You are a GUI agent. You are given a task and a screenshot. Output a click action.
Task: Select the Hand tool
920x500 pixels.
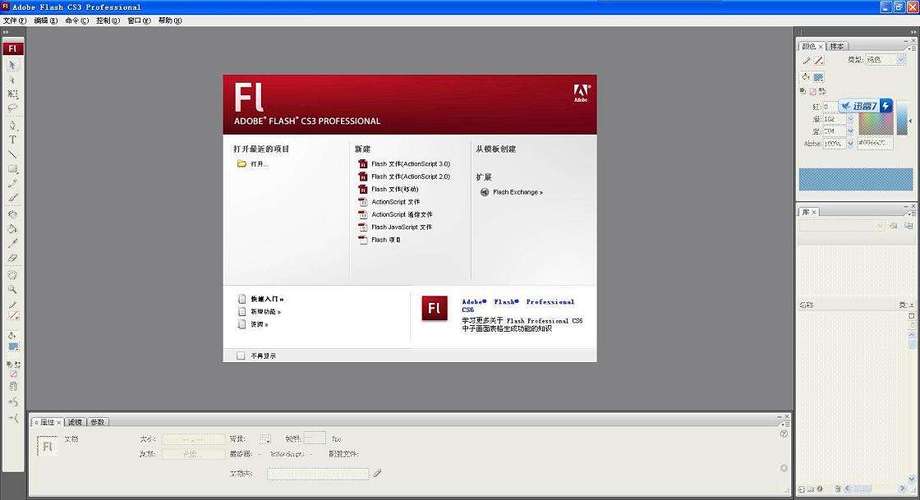tap(12, 275)
